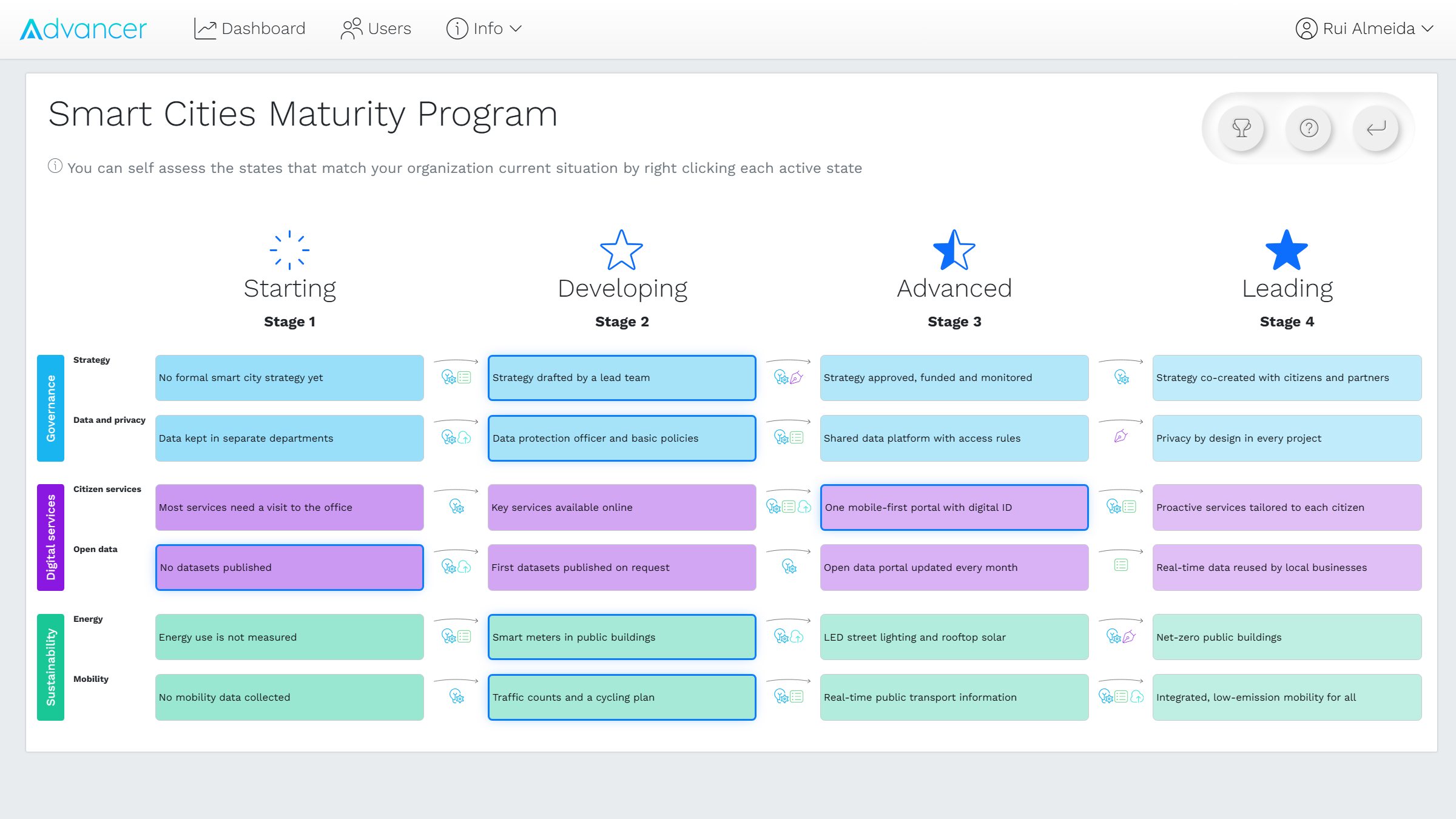The width and height of the screenshot is (1456, 819).
Task: Click the return arrow button
Action: click(1376, 128)
